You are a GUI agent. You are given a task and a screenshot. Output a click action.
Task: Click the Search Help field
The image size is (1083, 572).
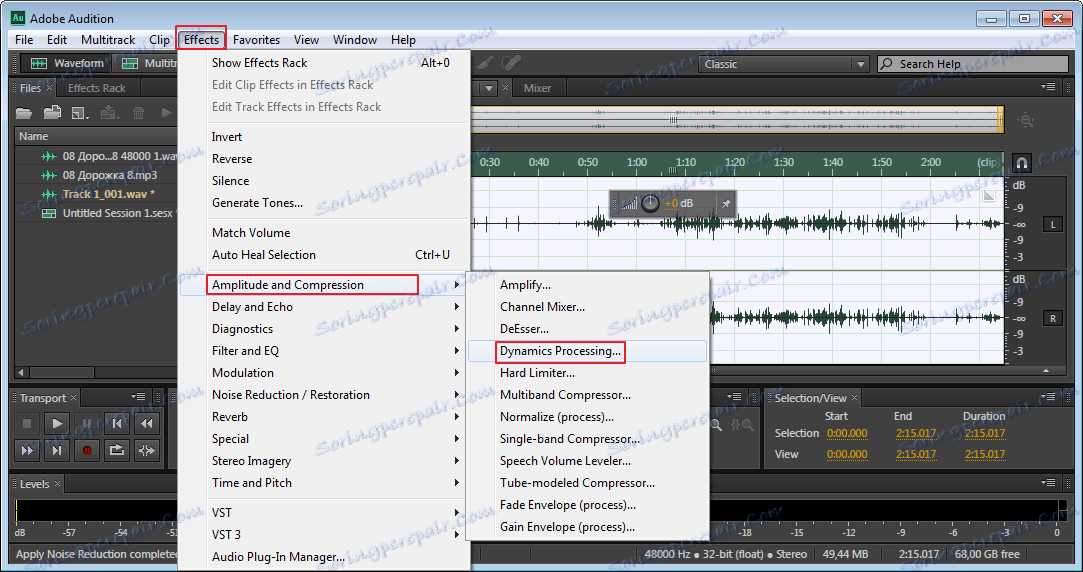(972, 64)
